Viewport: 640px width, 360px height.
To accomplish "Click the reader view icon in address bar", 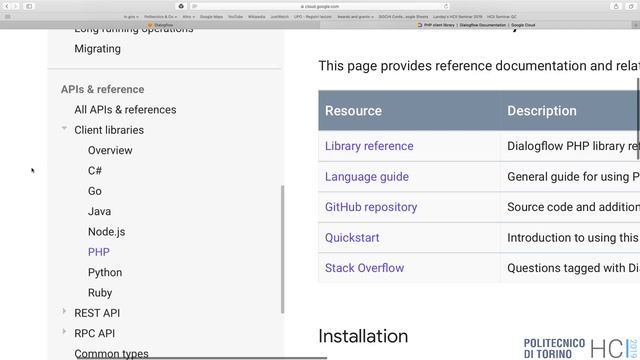I will pyautogui.click(x=195, y=6).
